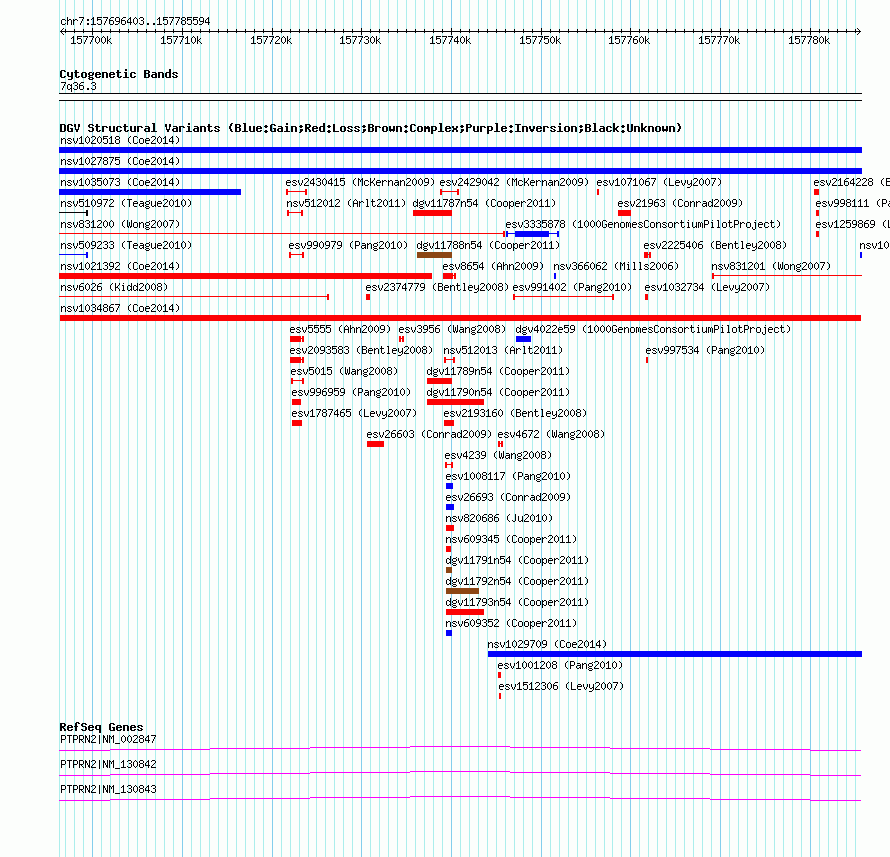Click the nsv1020518 (Coe2014) blue gain bar
Screen dimensions: 890x857
coord(460,150)
